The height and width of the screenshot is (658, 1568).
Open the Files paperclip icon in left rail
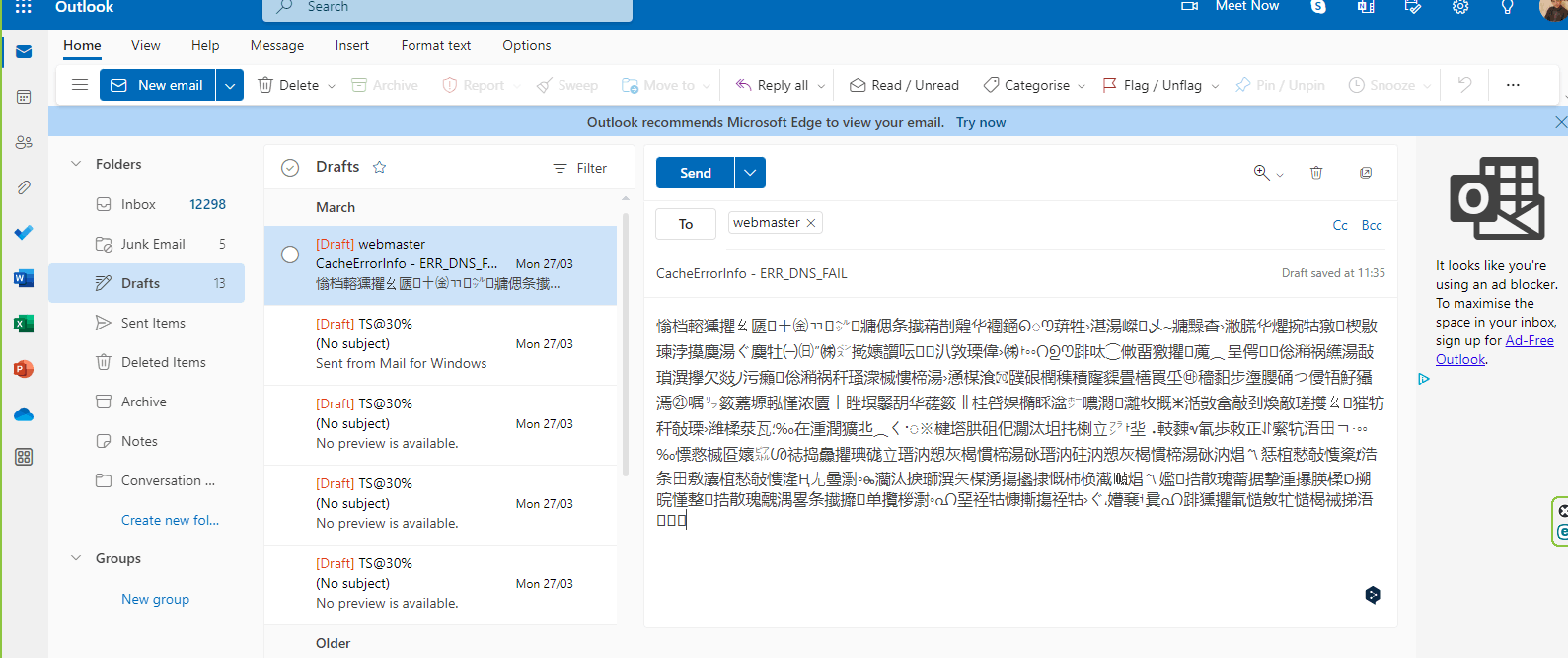(x=24, y=187)
